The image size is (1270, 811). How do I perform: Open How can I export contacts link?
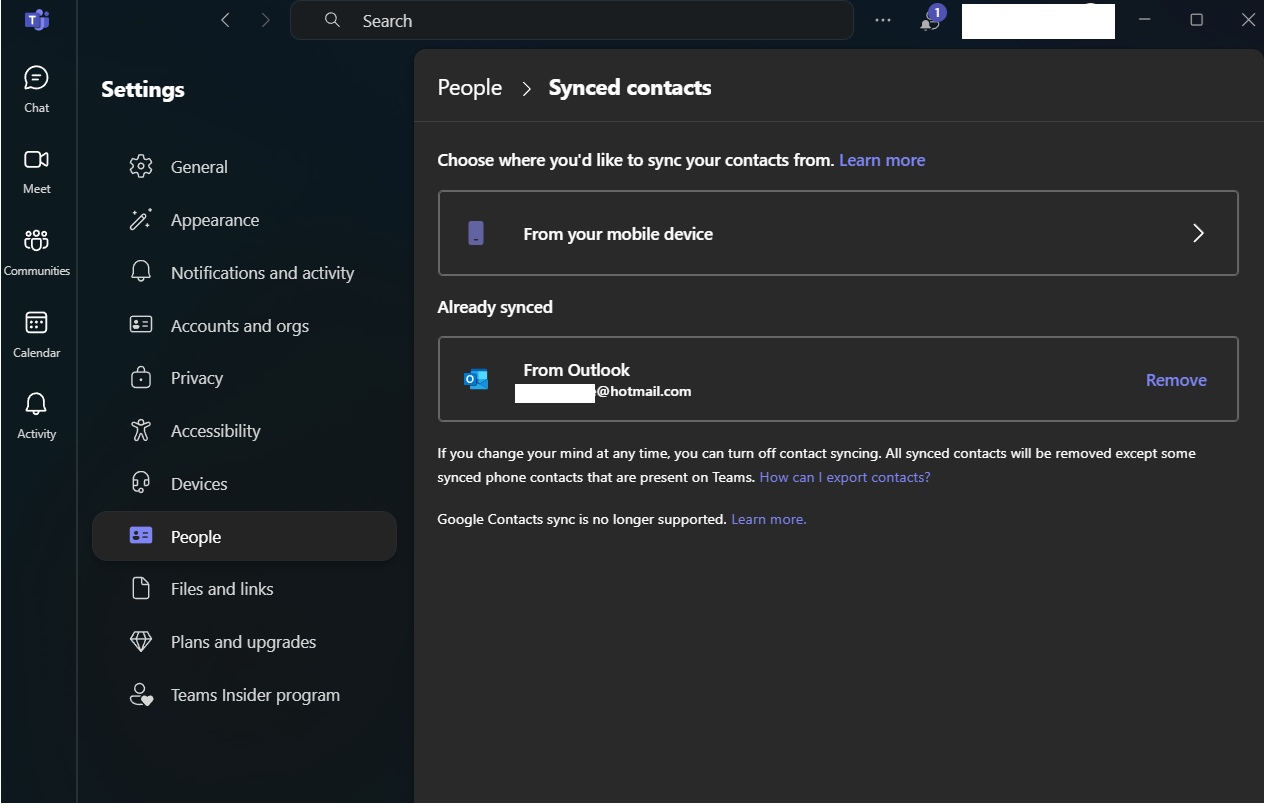tap(845, 477)
